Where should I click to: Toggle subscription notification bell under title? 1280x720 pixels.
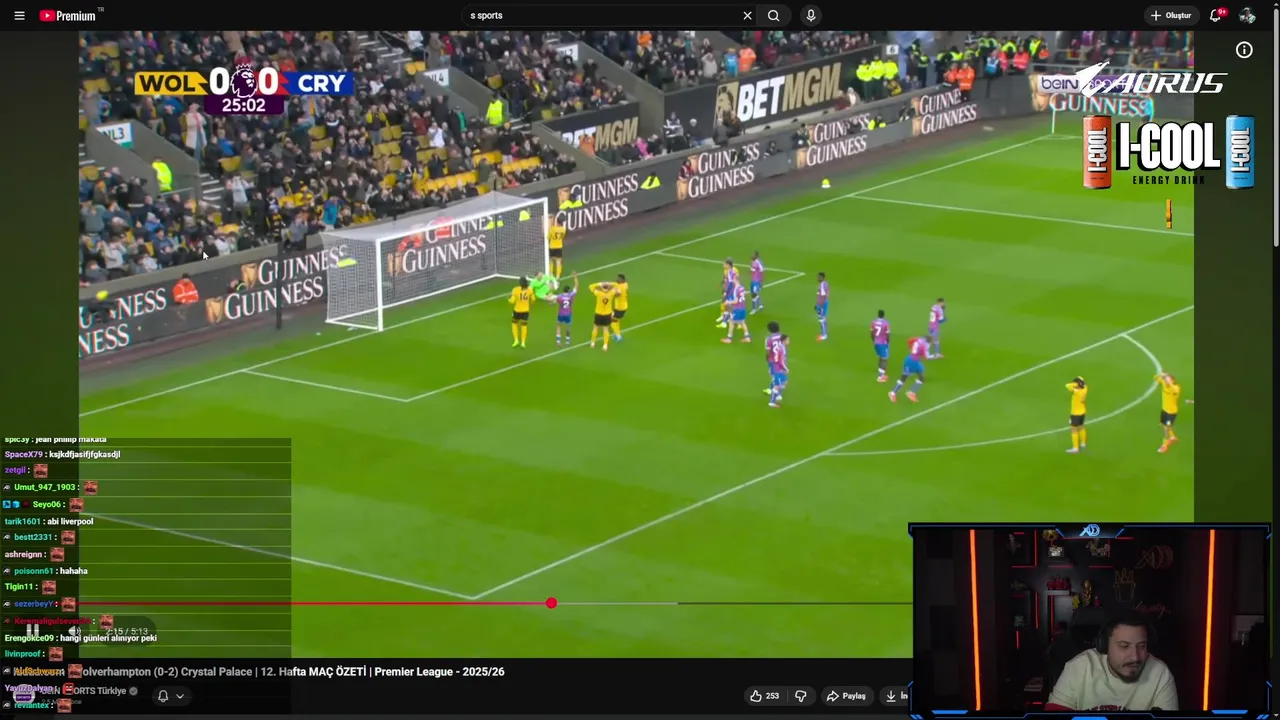(x=162, y=696)
